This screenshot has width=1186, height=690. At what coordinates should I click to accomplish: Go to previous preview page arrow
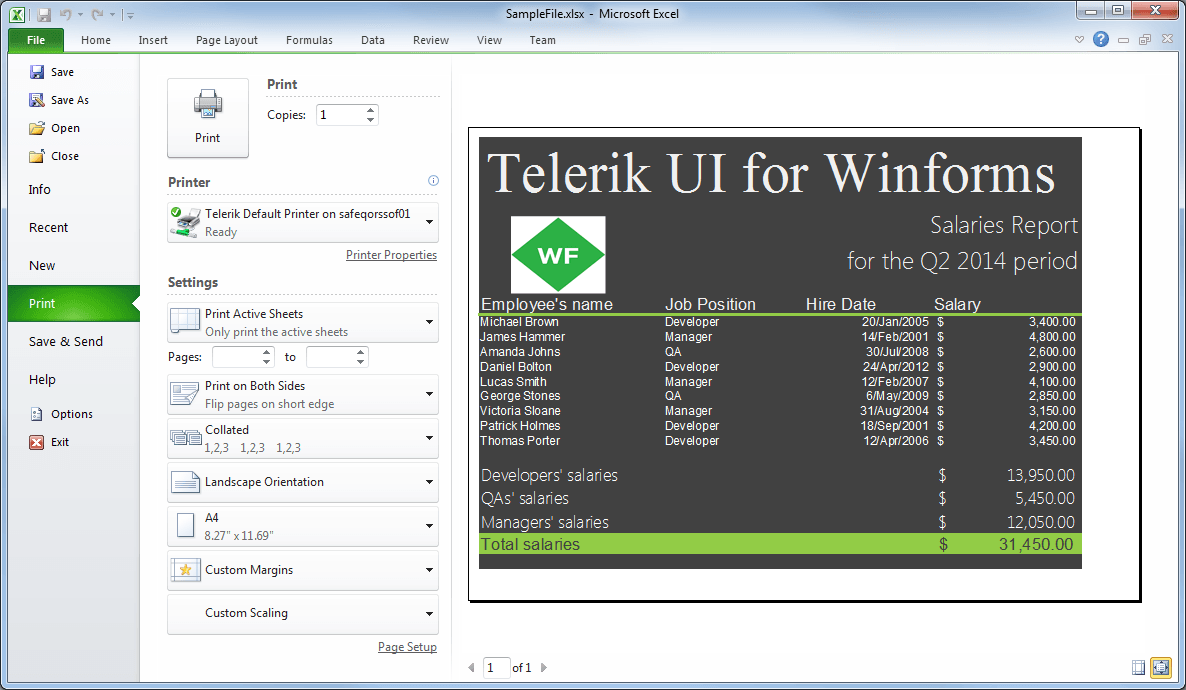click(471, 667)
